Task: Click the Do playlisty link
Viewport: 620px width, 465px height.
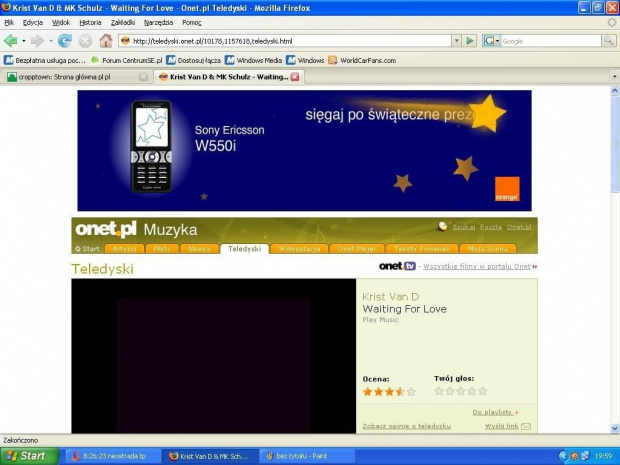Action: [x=495, y=412]
